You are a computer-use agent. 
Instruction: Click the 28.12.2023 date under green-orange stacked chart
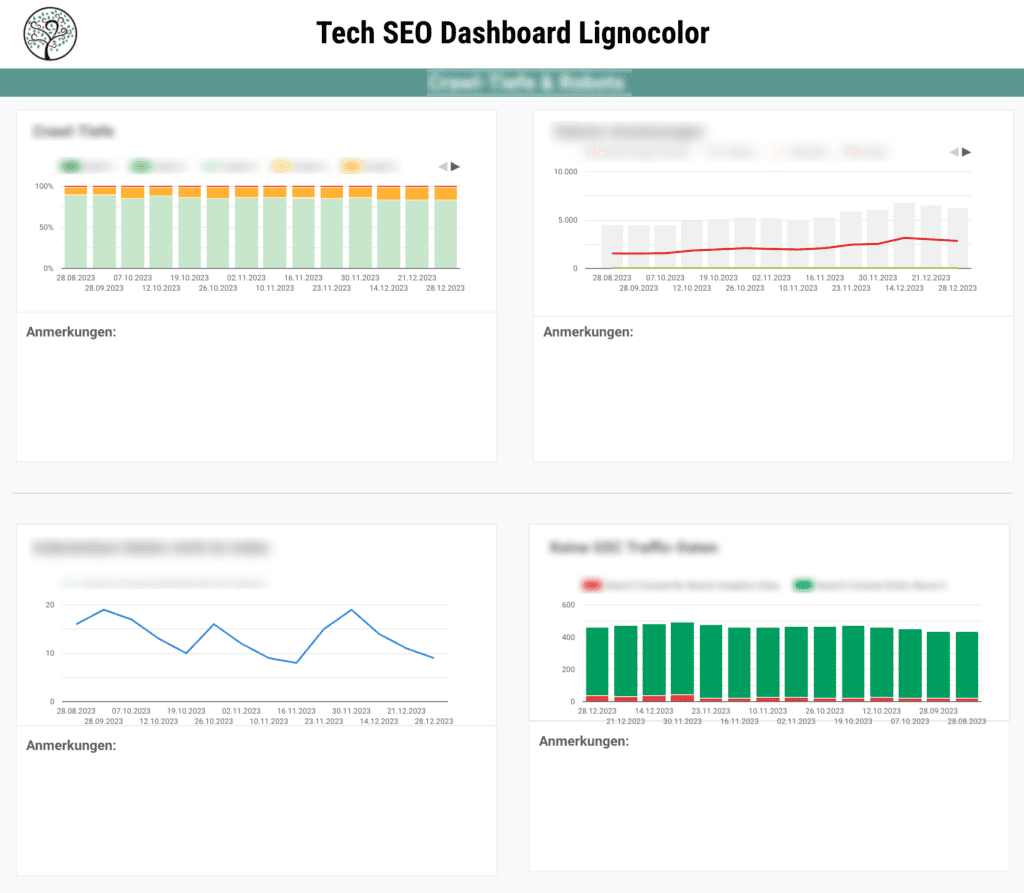[445, 288]
